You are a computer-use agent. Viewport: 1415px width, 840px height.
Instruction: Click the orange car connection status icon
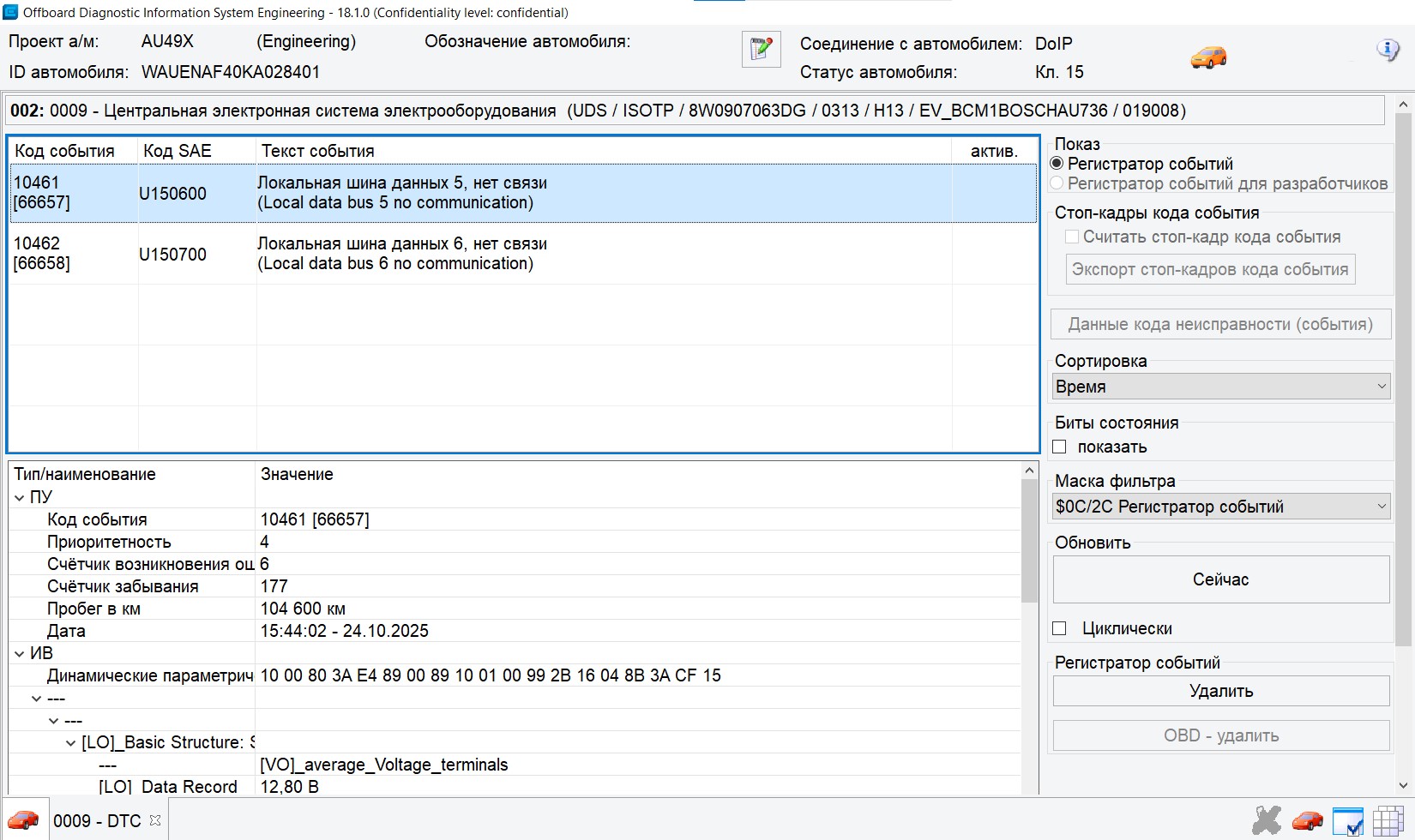pyautogui.click(x=1208, y=57)
